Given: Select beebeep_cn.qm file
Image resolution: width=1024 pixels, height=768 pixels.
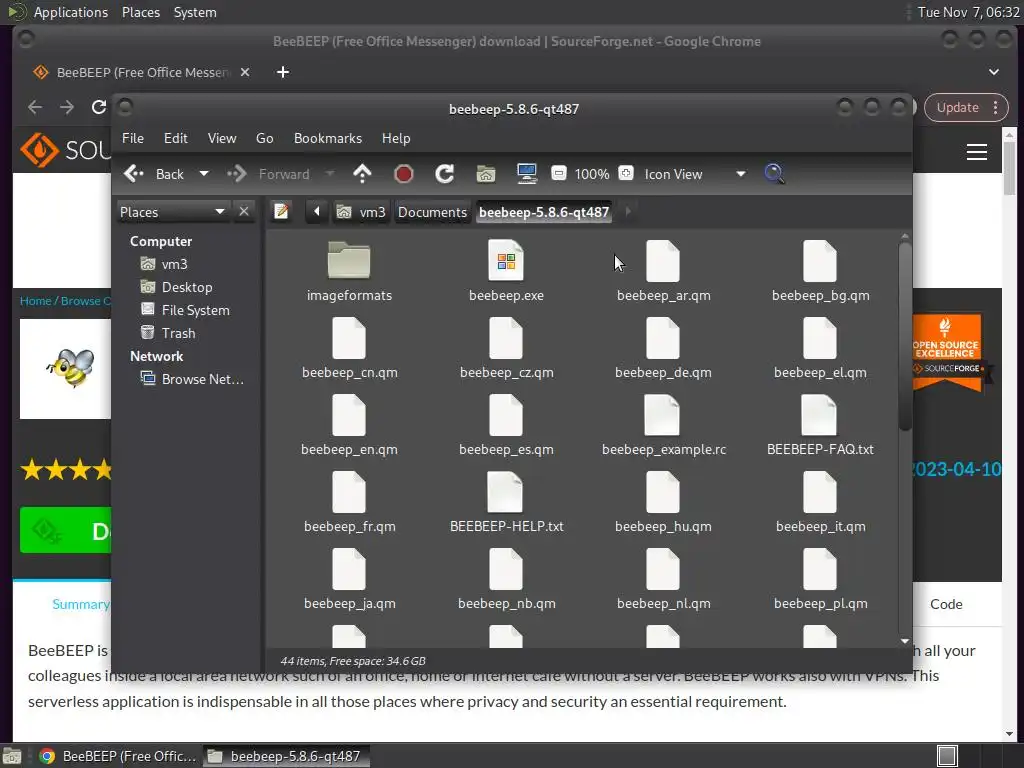Looking at the screenshot, I should pos(349,348).
